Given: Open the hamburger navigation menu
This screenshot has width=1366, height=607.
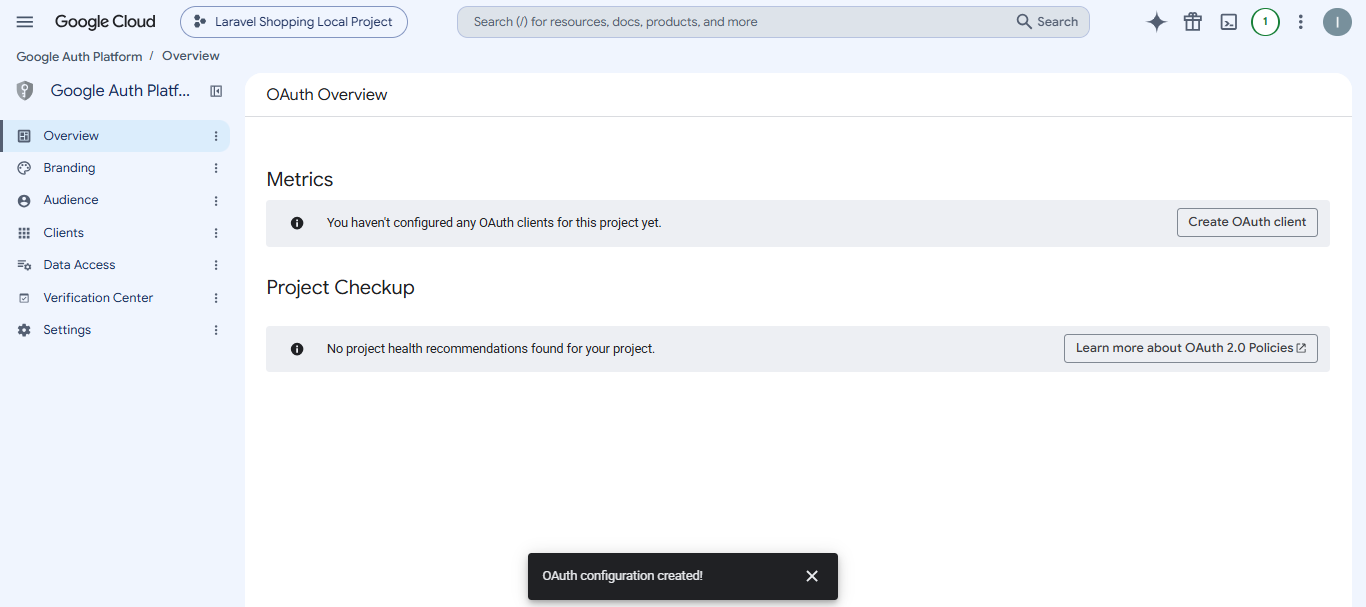Looking at the screenshot, I should (x=25, y=22).
